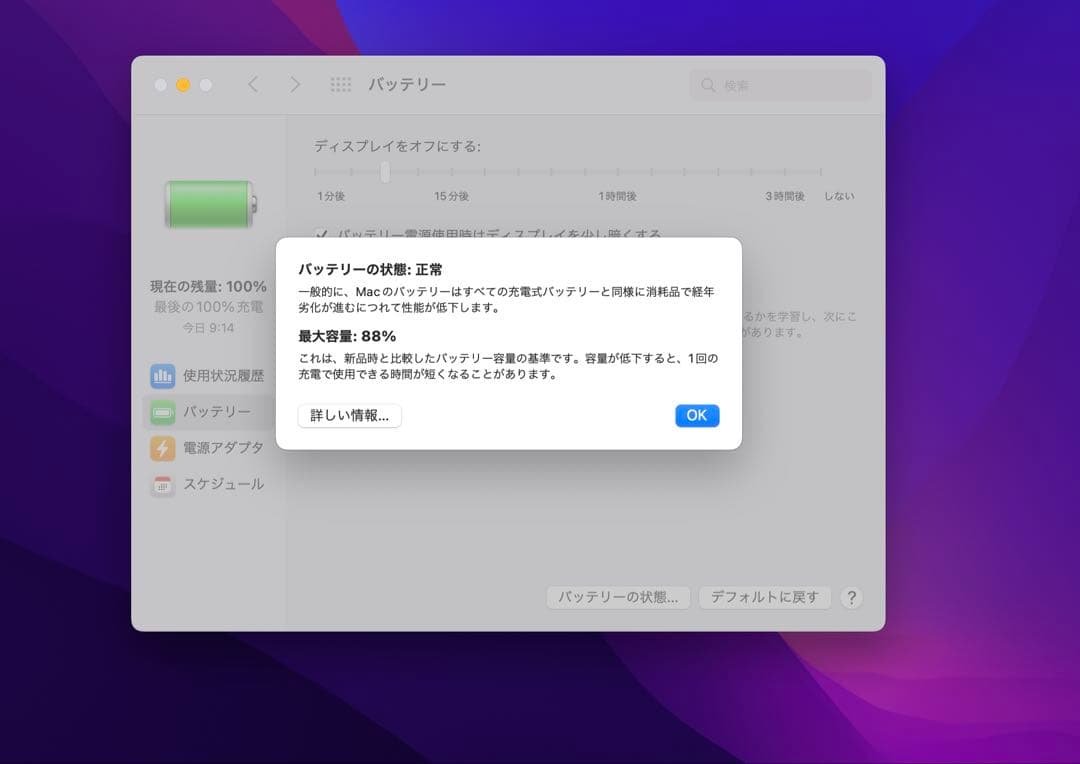This screenshot has height=764, width=1080.
Task: Click the magnifying glass icon in search bar
Action: coord(708,85)
